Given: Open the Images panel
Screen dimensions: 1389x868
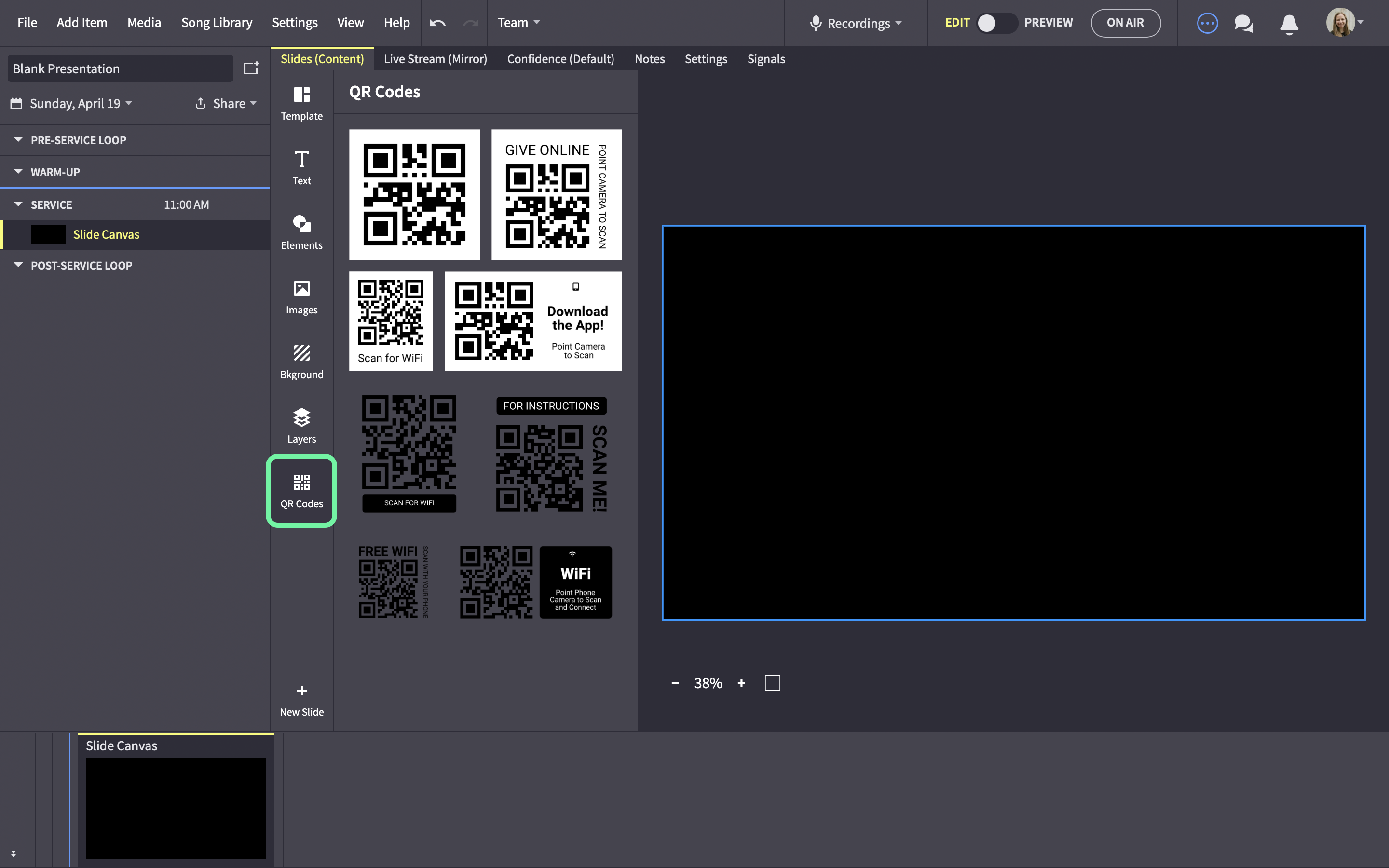Looking at the screenshot, I should click(x=301, y=298).
